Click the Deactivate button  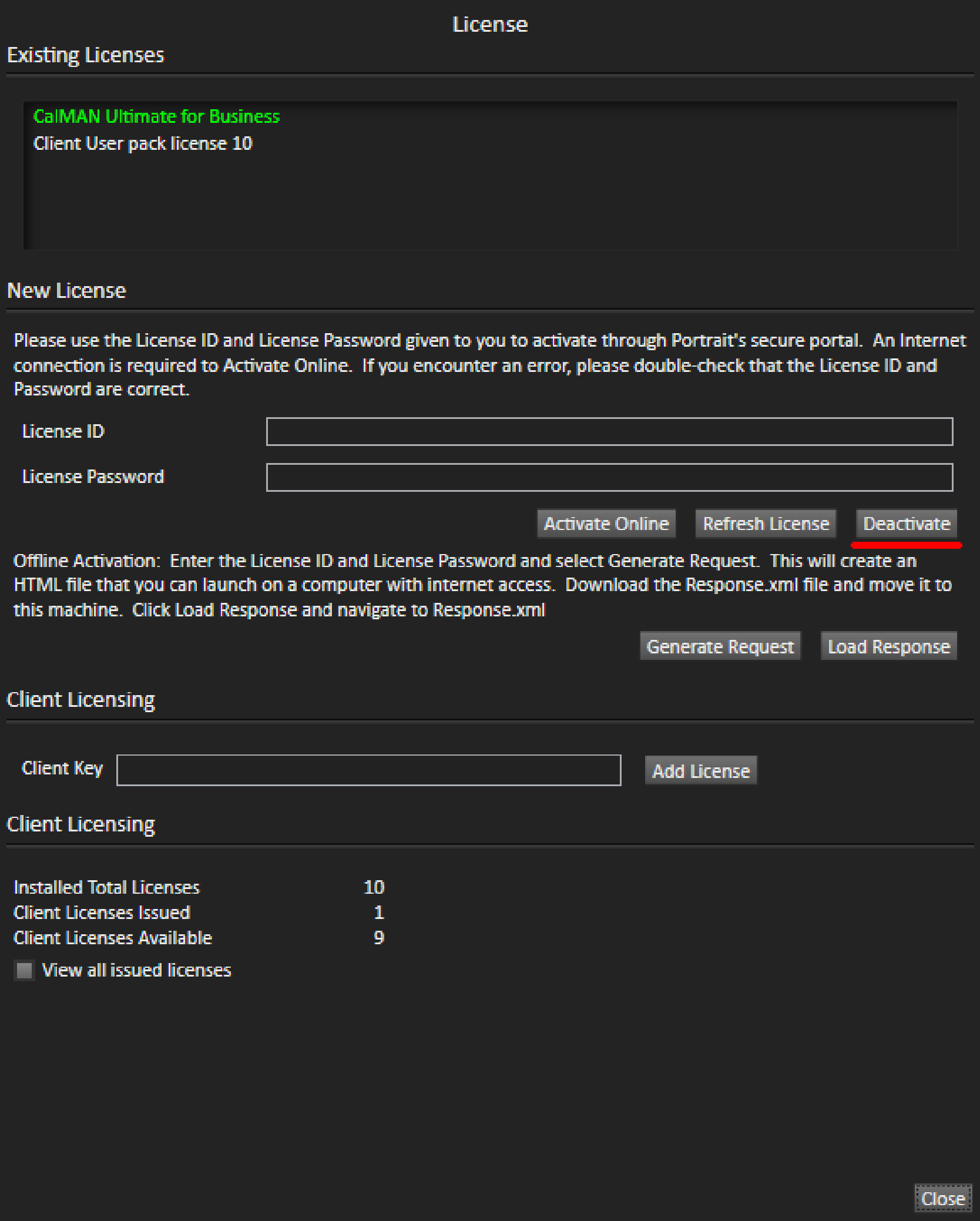tap(907, 524)
